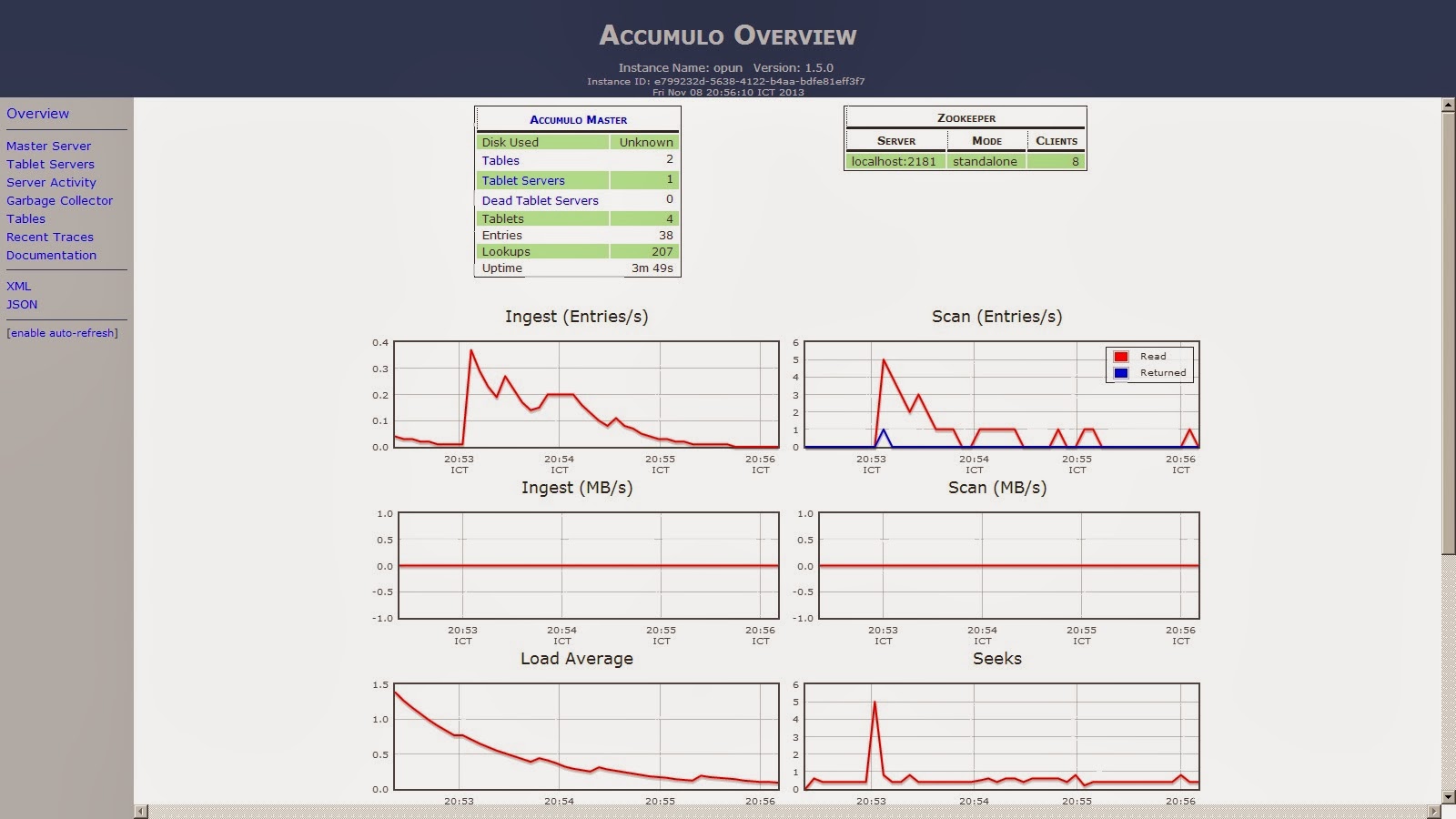The height and width of the screenshot is (819, 1456).
Task: Click the Seeks chart
Action: point(1002,736)
